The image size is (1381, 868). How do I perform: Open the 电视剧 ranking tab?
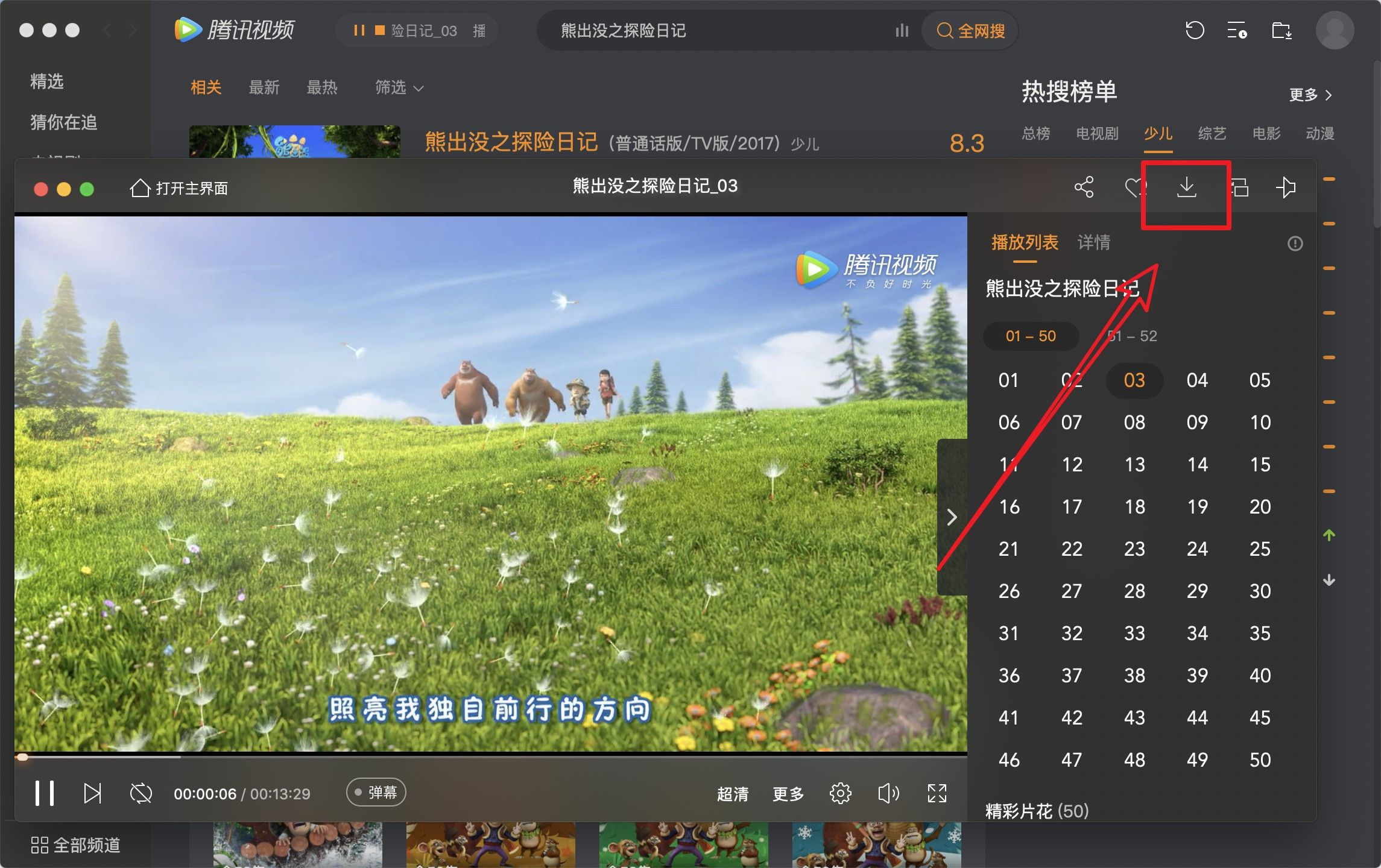tap(1097, 133)
